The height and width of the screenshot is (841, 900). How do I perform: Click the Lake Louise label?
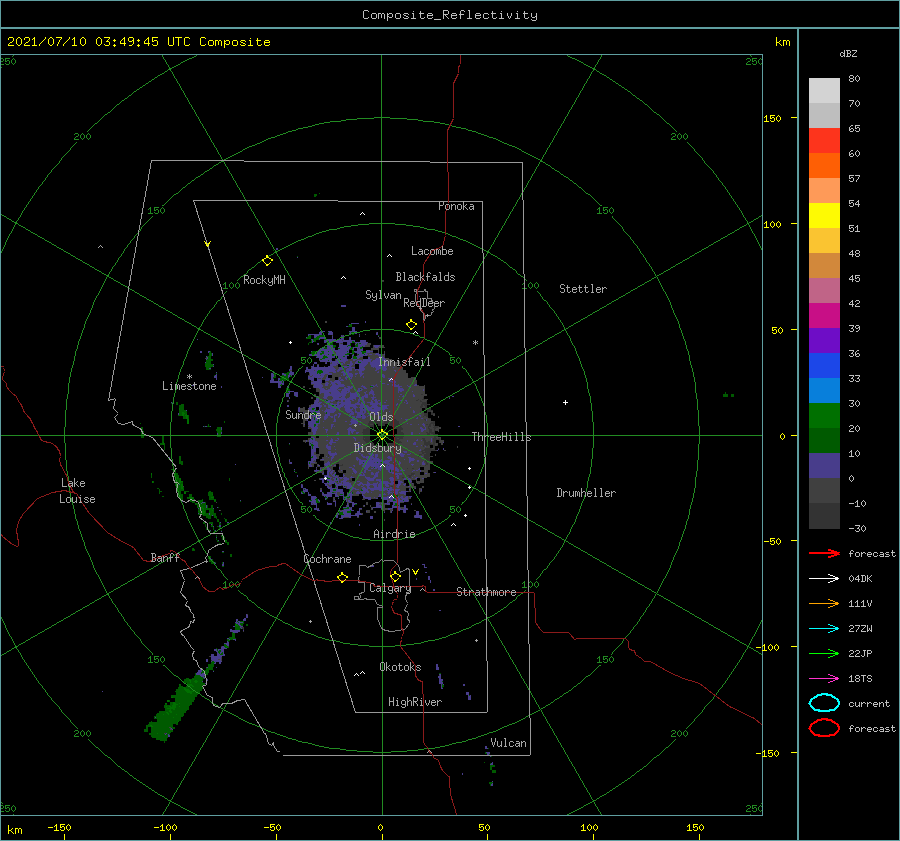tap(77, 491)
